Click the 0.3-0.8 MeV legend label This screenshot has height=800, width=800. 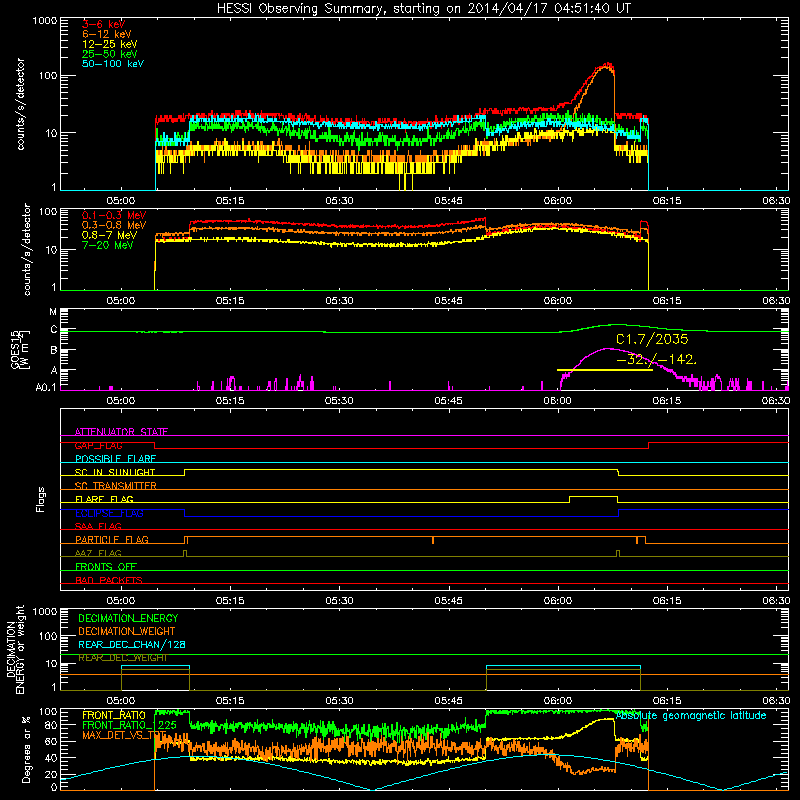pyautogui.click(x=114, y=225)
